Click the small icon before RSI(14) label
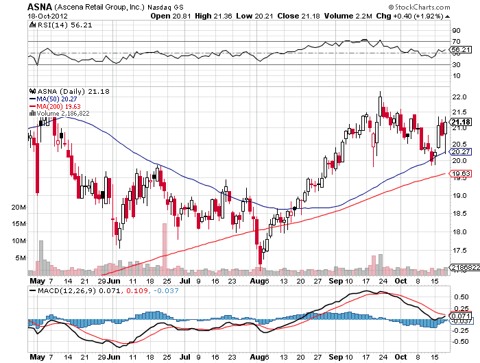The height and width of the screenshot is (363, 480). coord(32,25)
